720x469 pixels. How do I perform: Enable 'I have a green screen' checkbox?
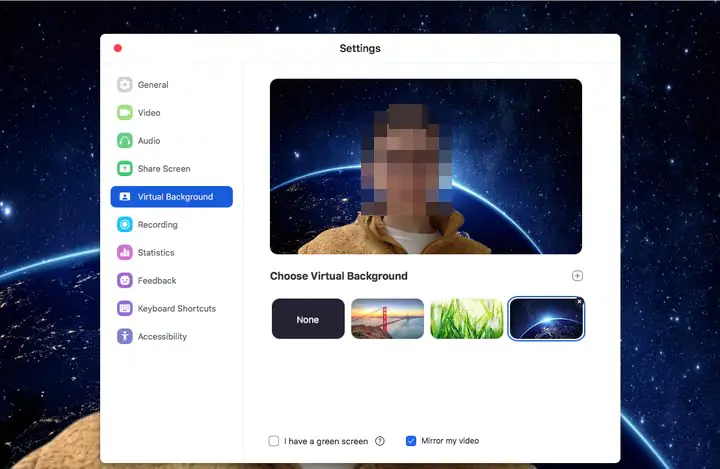[x=274, y=441]
